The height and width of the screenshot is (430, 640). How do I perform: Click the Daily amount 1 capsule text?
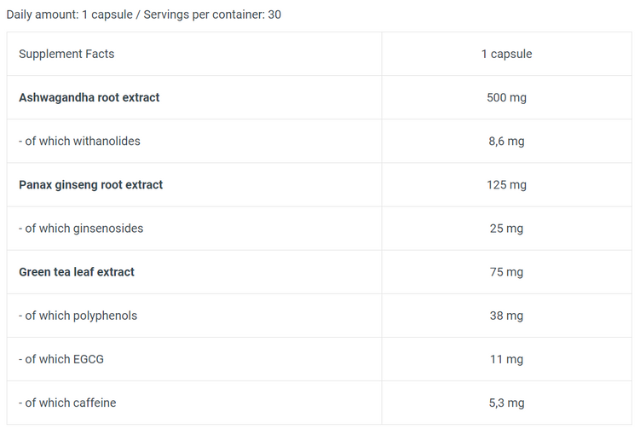[68, 16]
